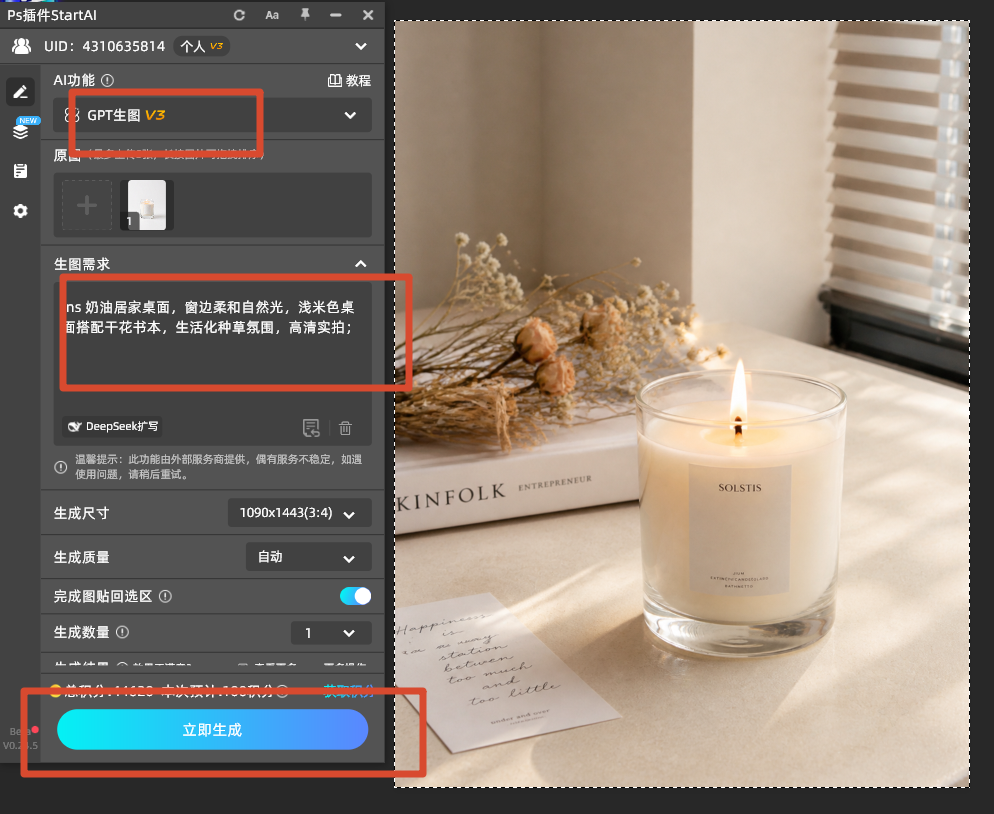Image resolution: width=994 pixels, height=814 pixels.
Task: Open the saved records sidebar icon
Action: tap(20, 171)
